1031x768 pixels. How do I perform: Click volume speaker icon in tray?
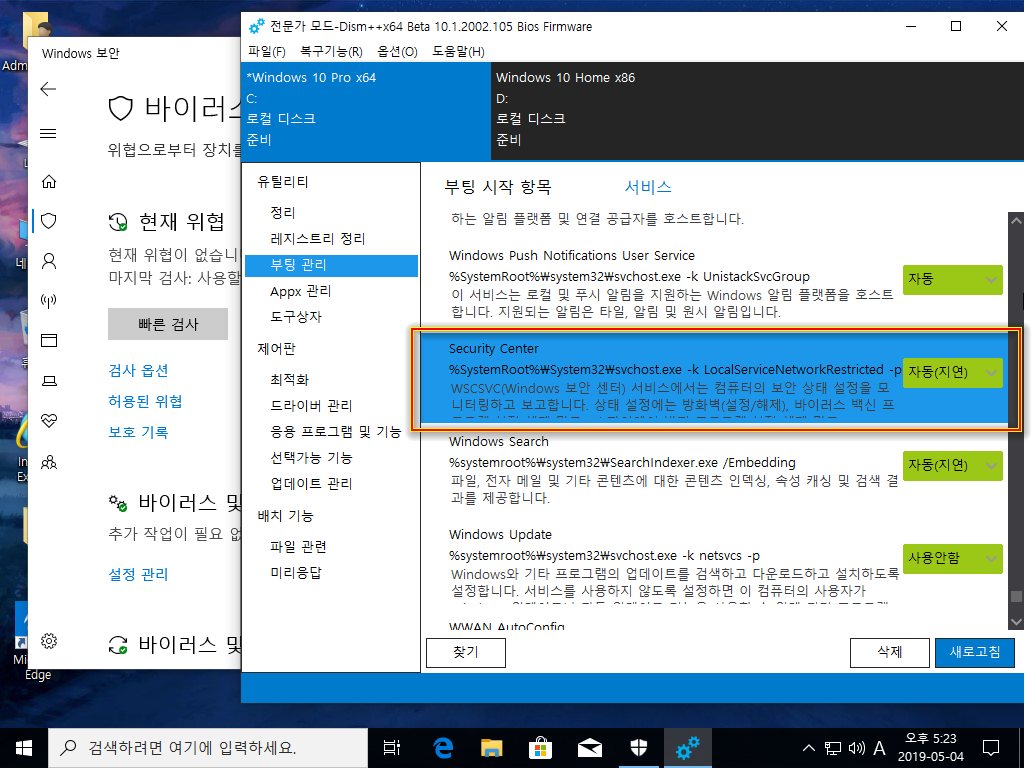coord(856,748)
